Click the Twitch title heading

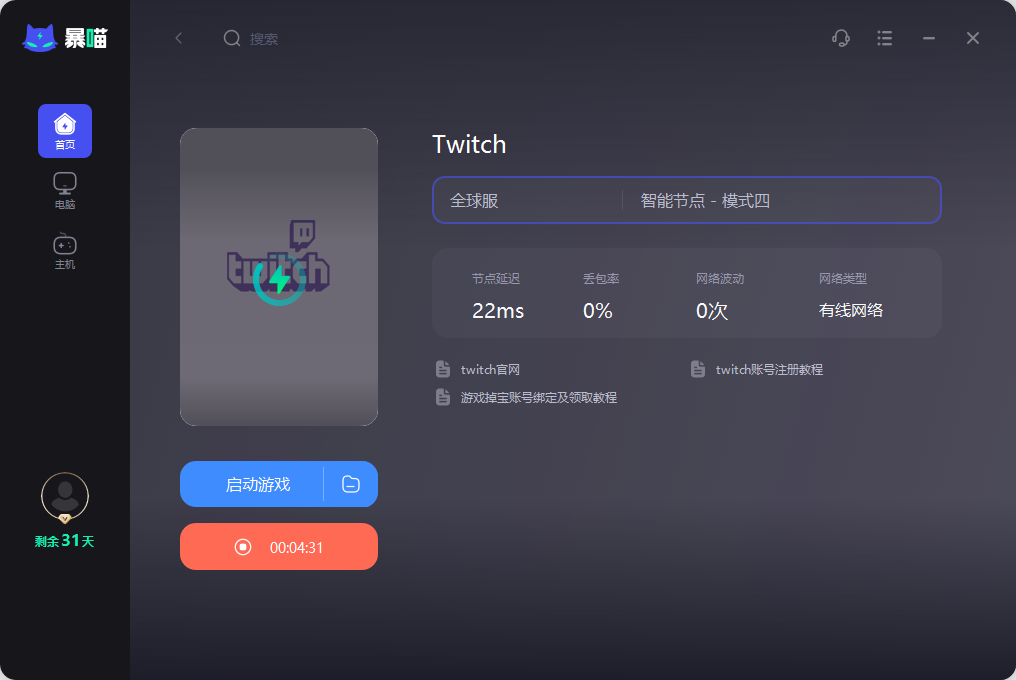tap(469, 145)
